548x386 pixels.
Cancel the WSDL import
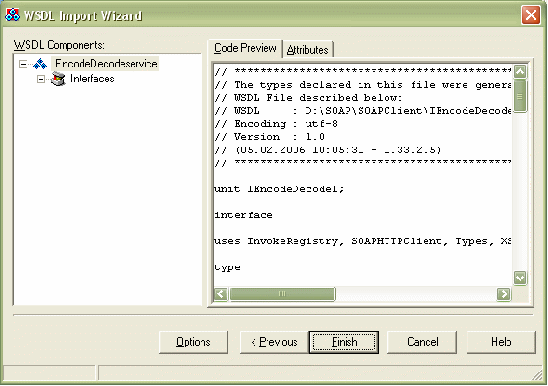coord(422,342)
